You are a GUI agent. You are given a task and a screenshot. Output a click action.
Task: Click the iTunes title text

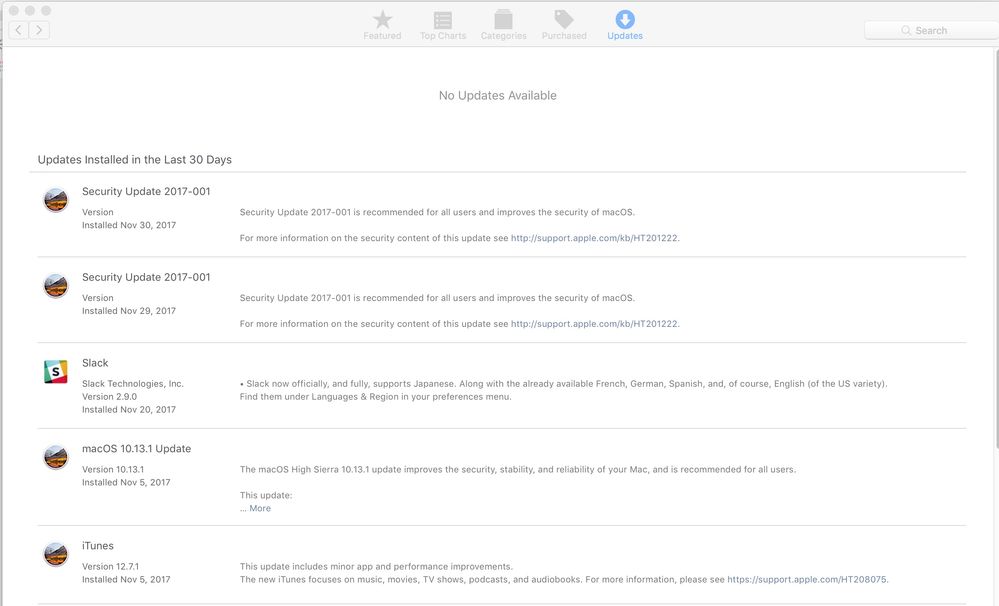coord(98,546)
